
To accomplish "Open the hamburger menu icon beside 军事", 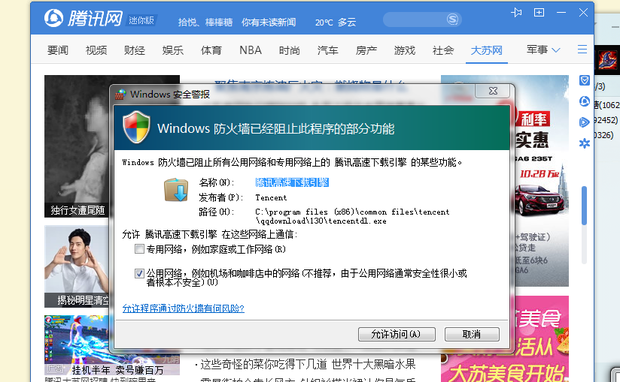I will point(582,49).
